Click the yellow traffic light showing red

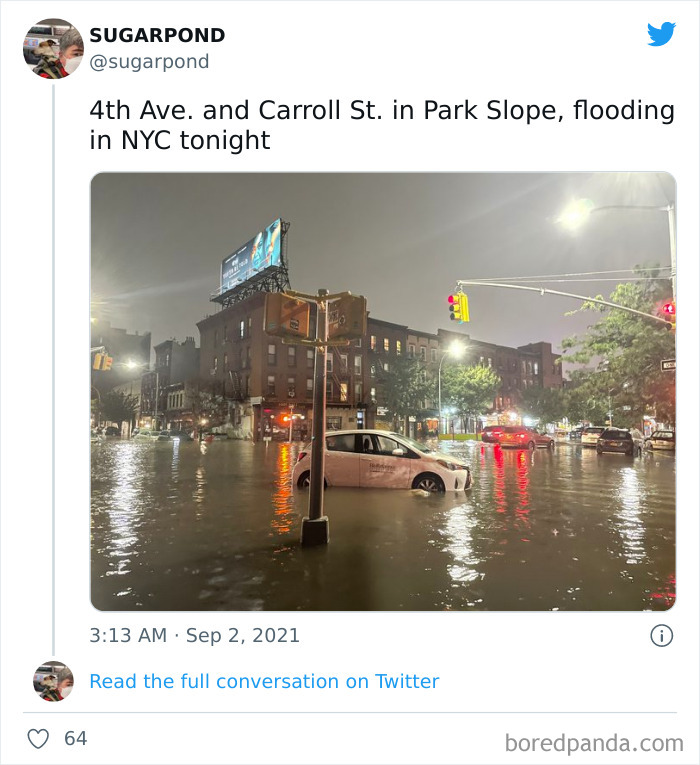457,306
